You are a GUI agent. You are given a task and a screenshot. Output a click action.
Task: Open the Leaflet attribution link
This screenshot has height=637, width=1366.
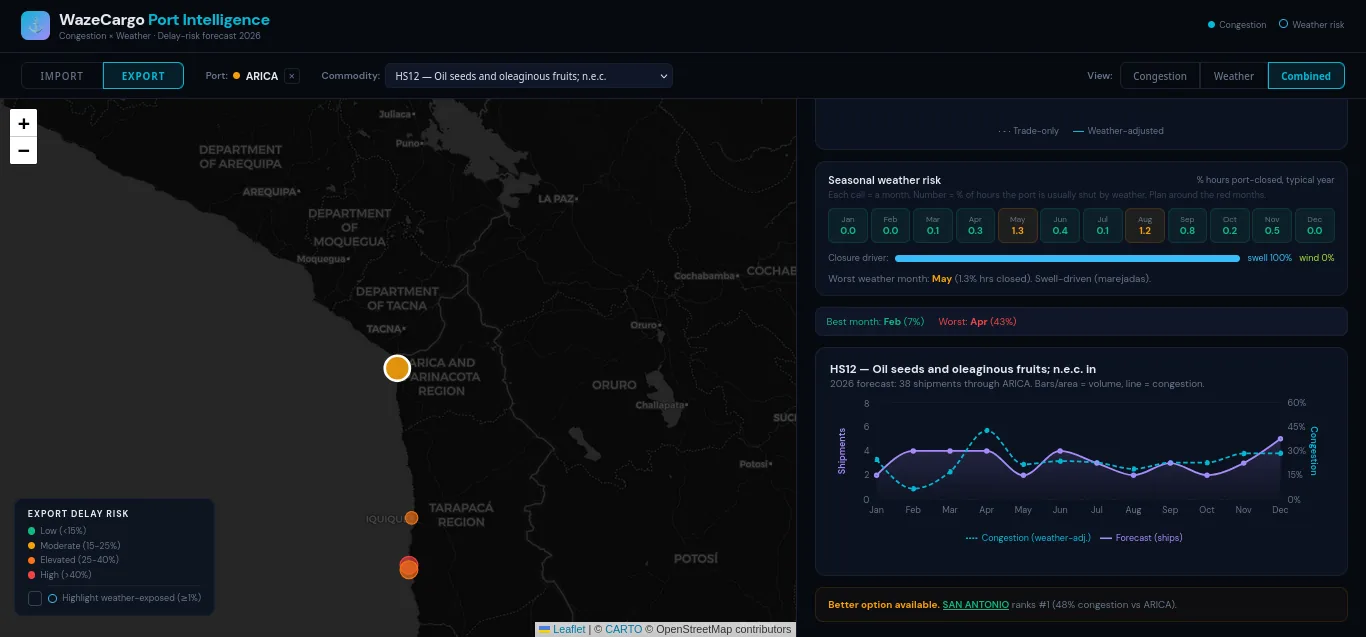pos(562,629)
